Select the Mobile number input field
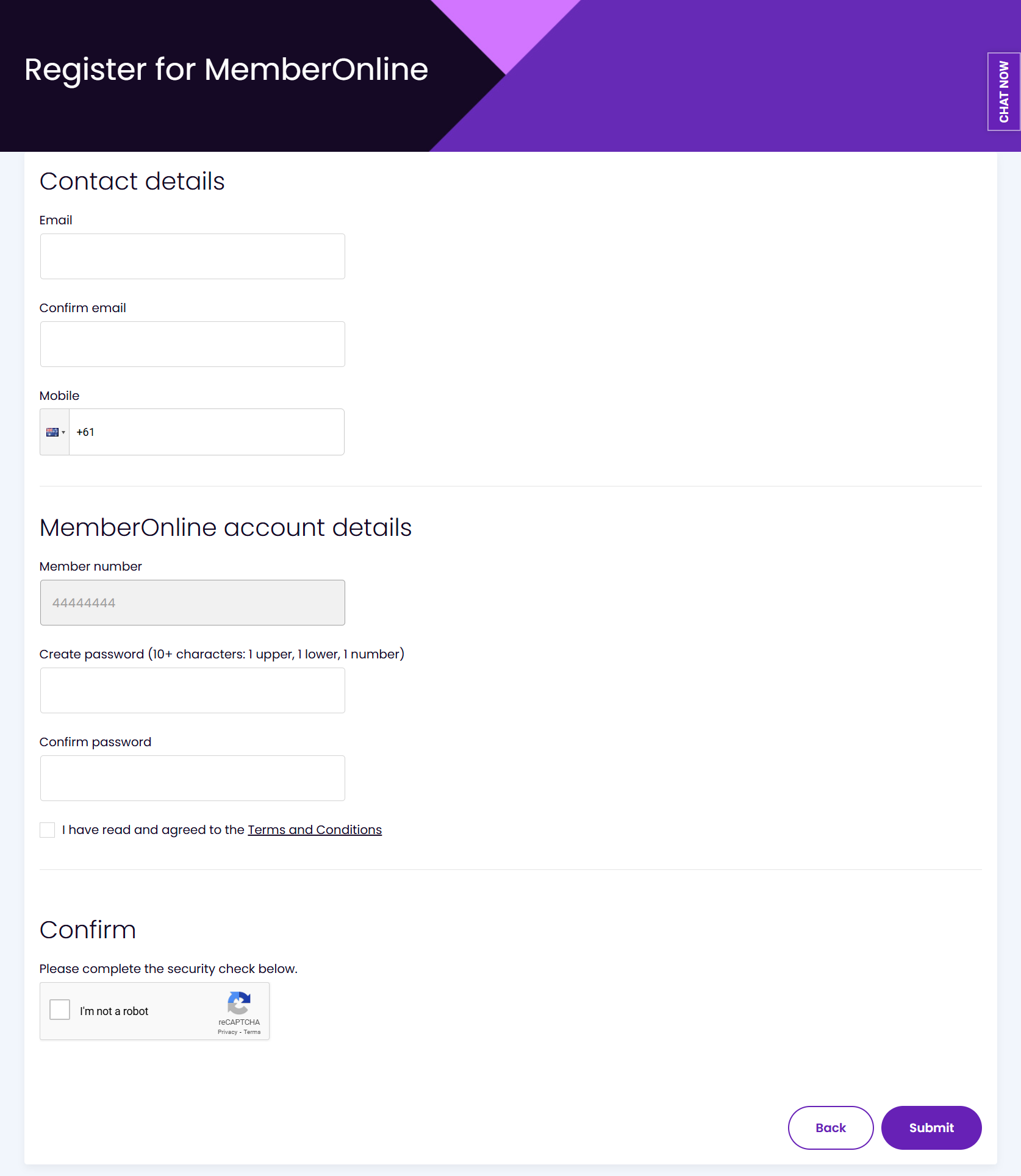Viewport: 1021px width, 1176px height. click(207, 432)
